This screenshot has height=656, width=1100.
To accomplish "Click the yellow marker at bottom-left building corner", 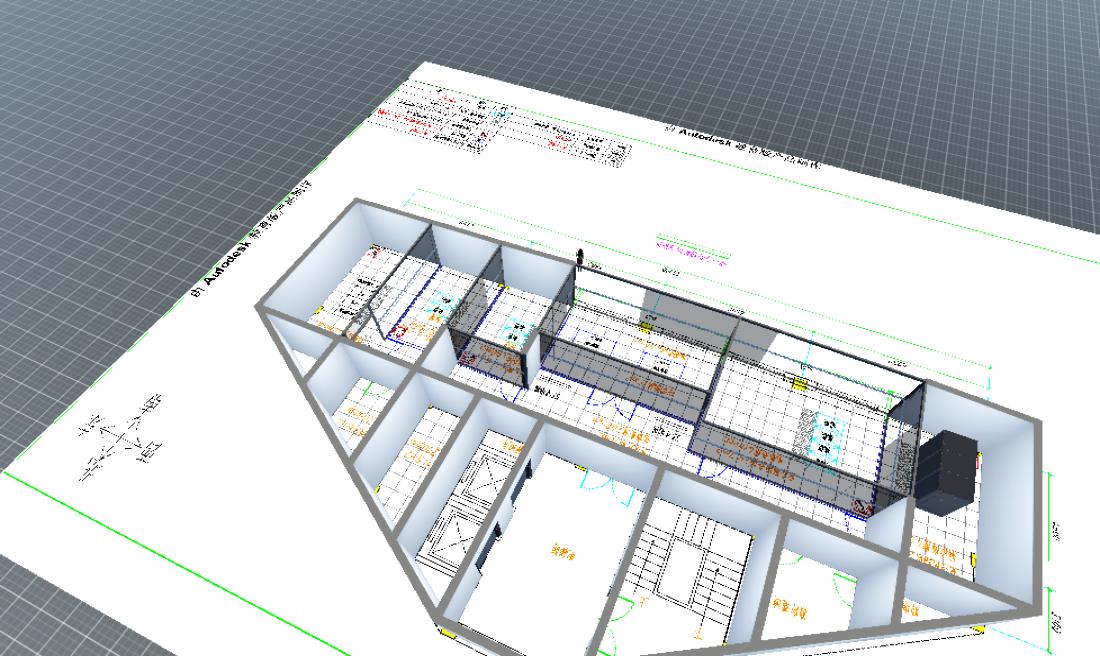I will [x=446, y=632].
